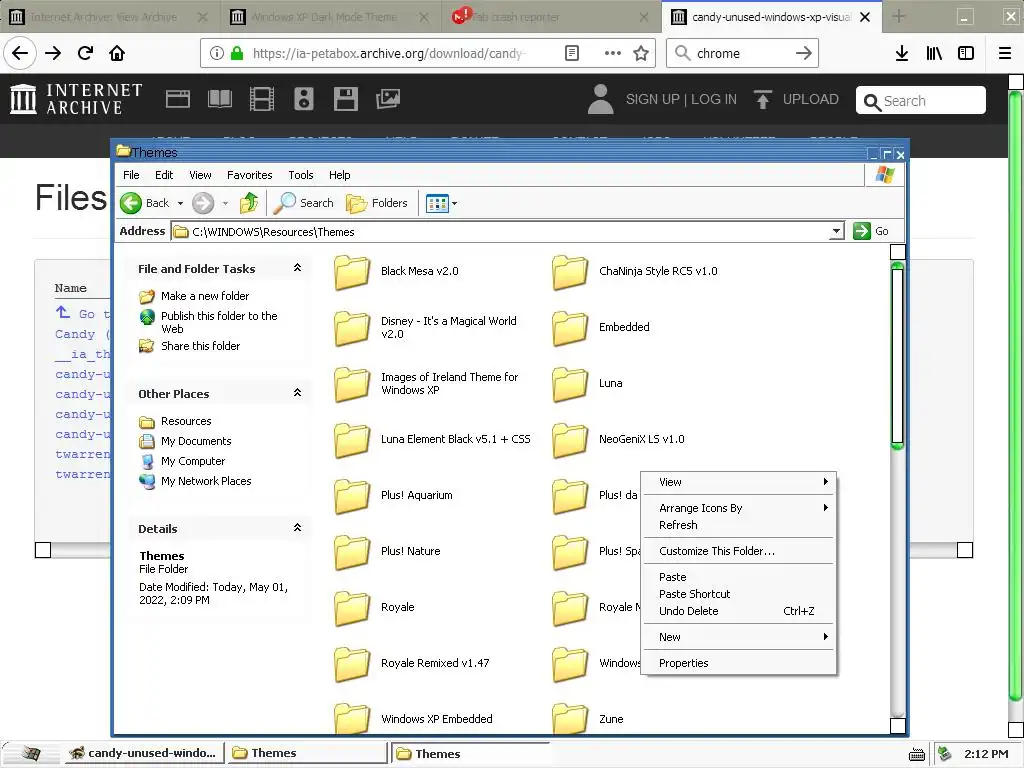
Task: Choose Undo Delete from context menu
Action: pos(739,611)
